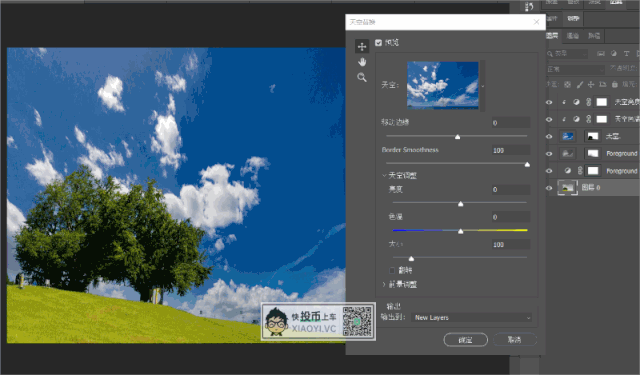Click the Shift Edge slider handle
This screenshot has height=375, width=640.
(x=458, y=137)
